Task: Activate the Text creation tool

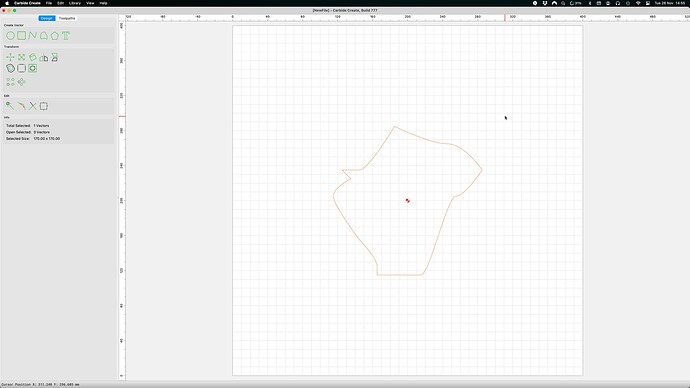Action: 66,36
